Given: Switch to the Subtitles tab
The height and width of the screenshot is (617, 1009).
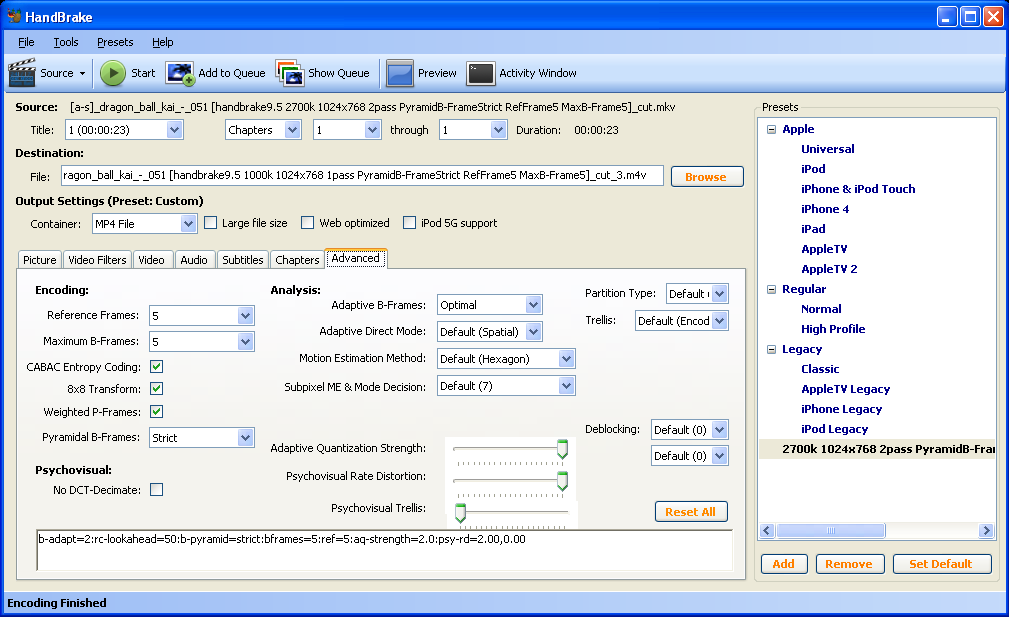Looking at the screenshot, I should click(x=243, y=259).
